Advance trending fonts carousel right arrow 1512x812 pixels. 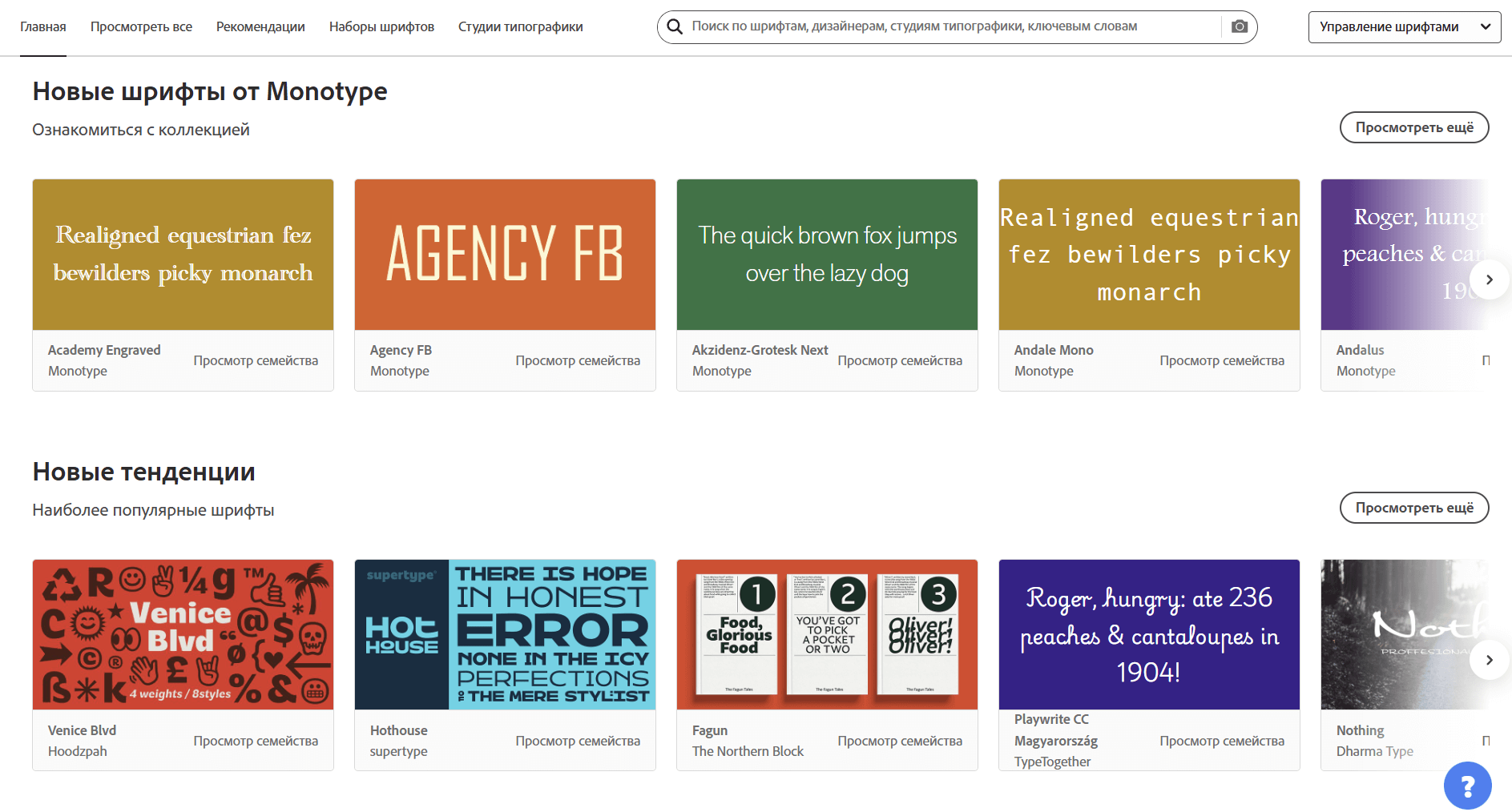coord(1489,660)
